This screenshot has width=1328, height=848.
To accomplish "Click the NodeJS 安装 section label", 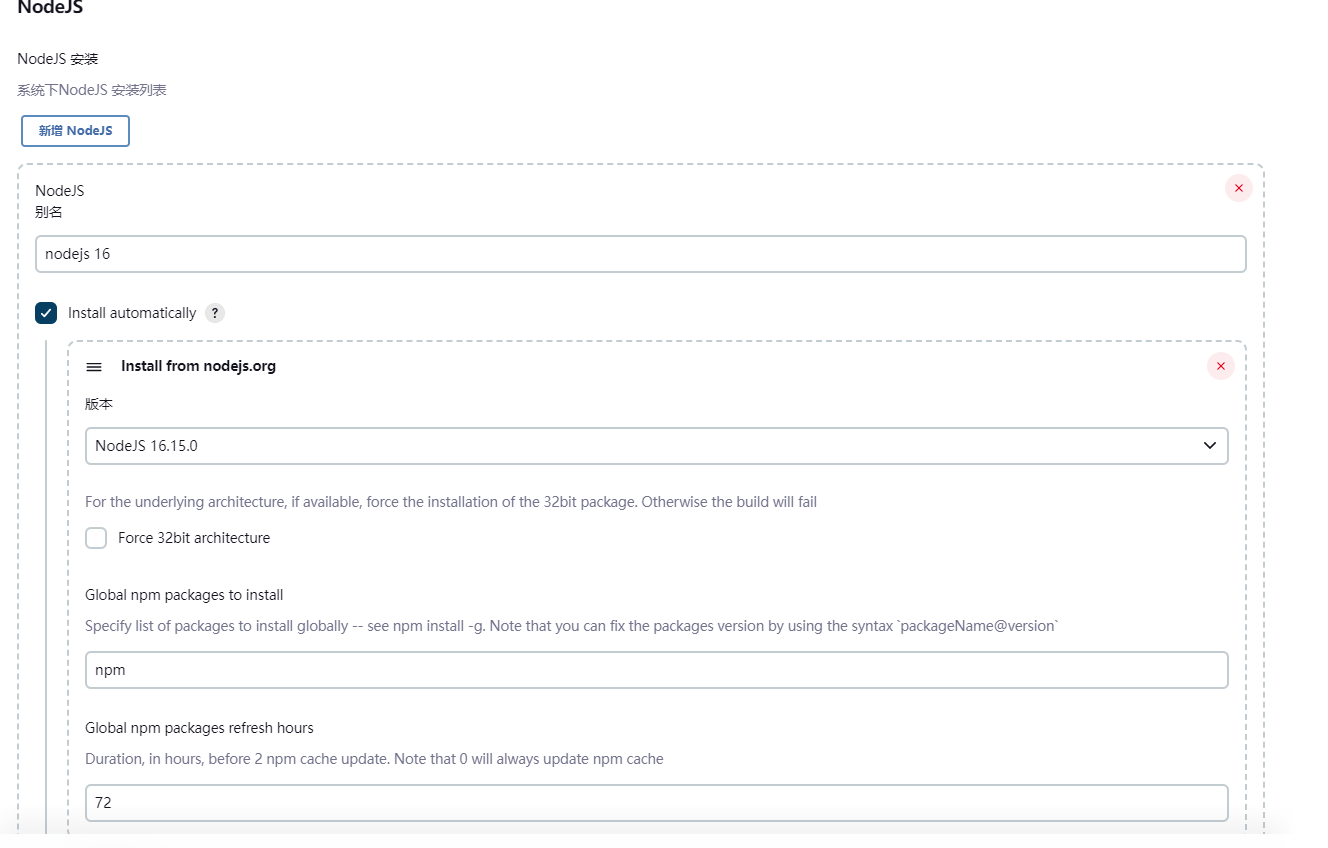I will 58,59.
